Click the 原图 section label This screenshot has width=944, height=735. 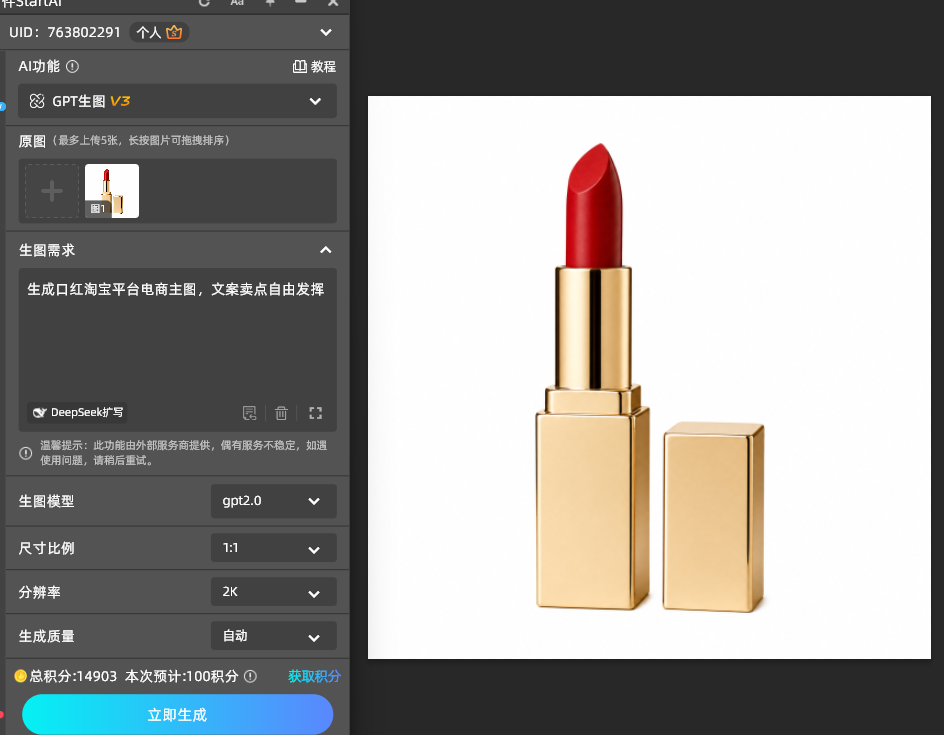coord(32,141)
